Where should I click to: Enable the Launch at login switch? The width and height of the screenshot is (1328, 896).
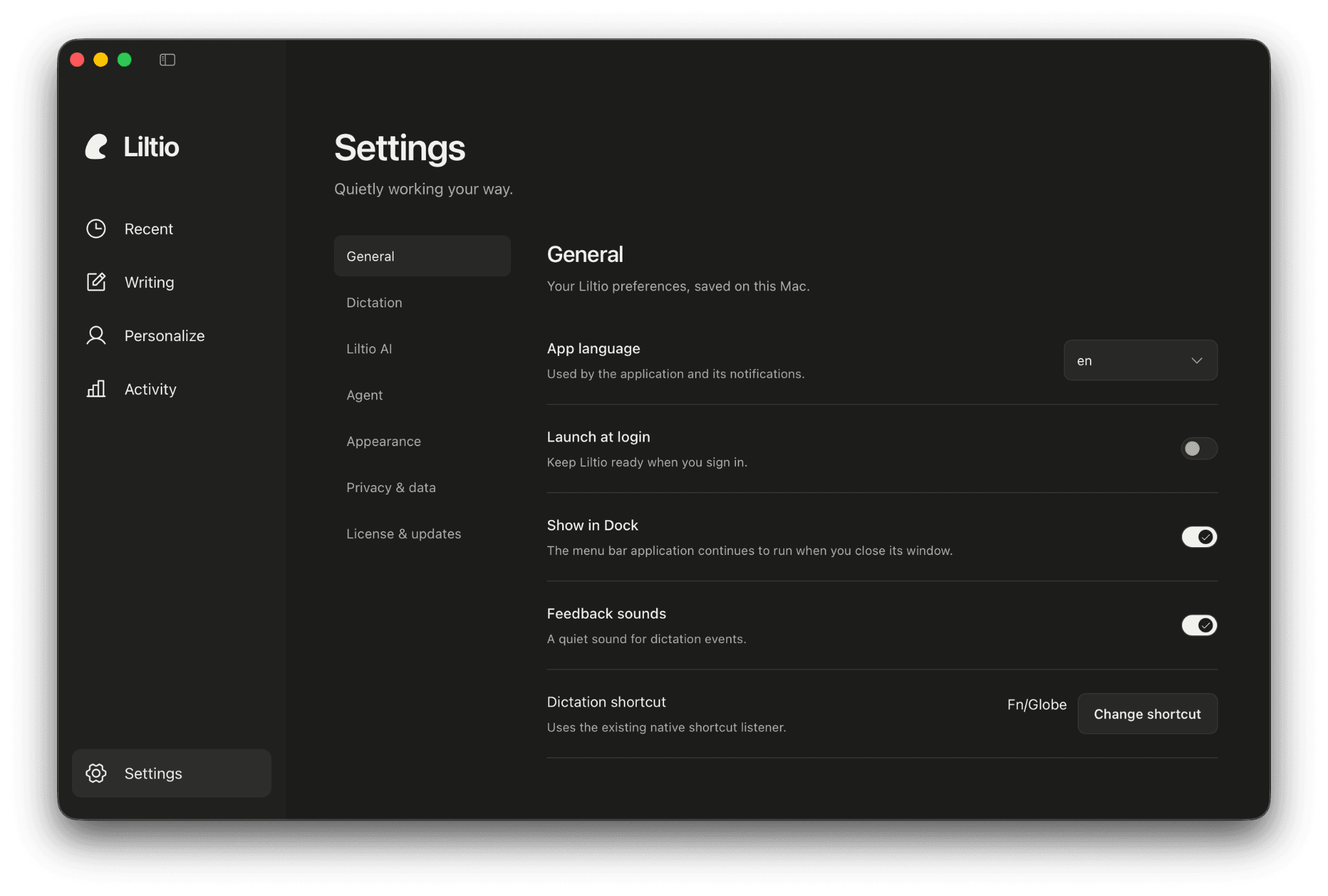click(1199, 449)
